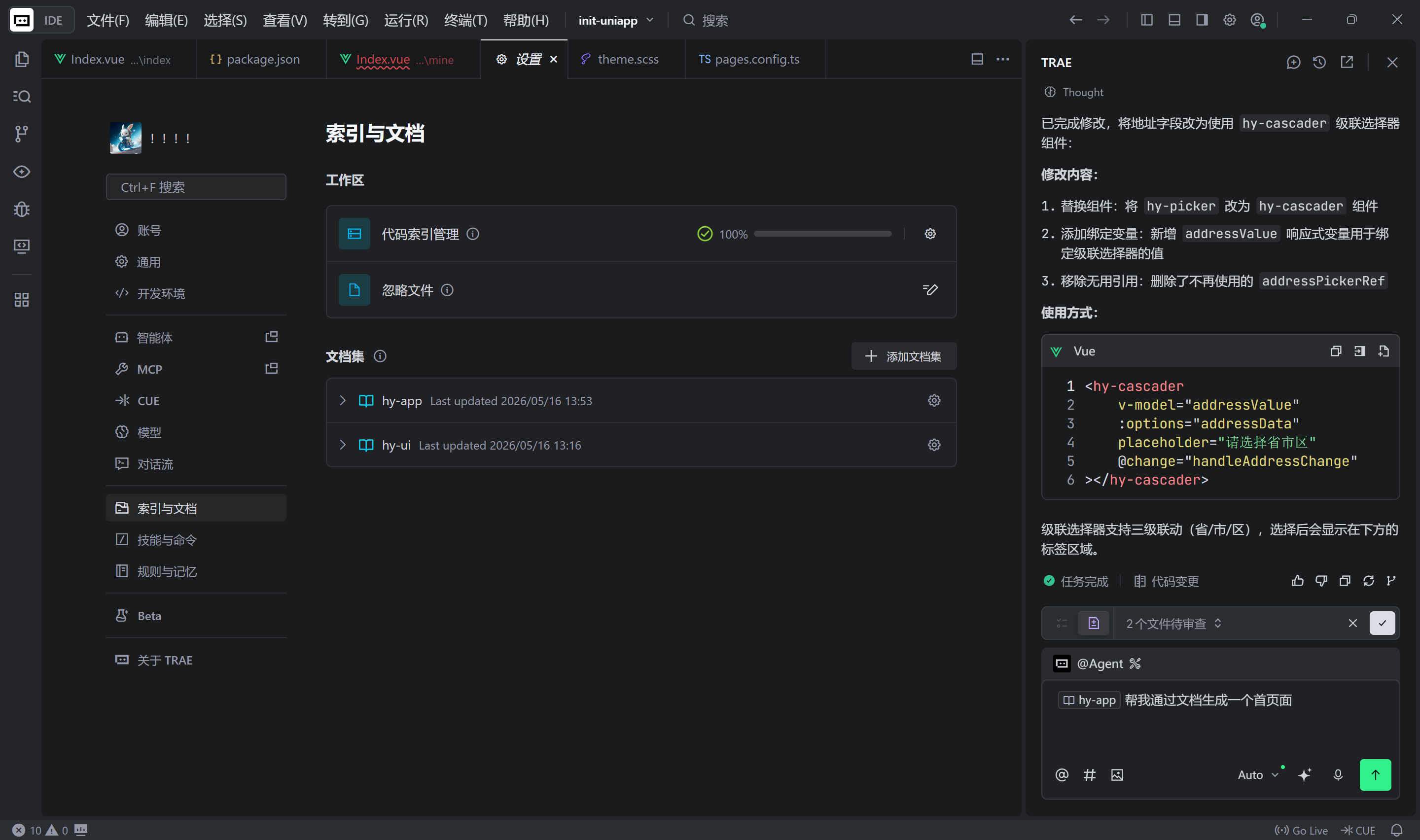1420x840 pixels.
Task: Open the init-uniapp project dropdown
Action: tap(615, 20)
